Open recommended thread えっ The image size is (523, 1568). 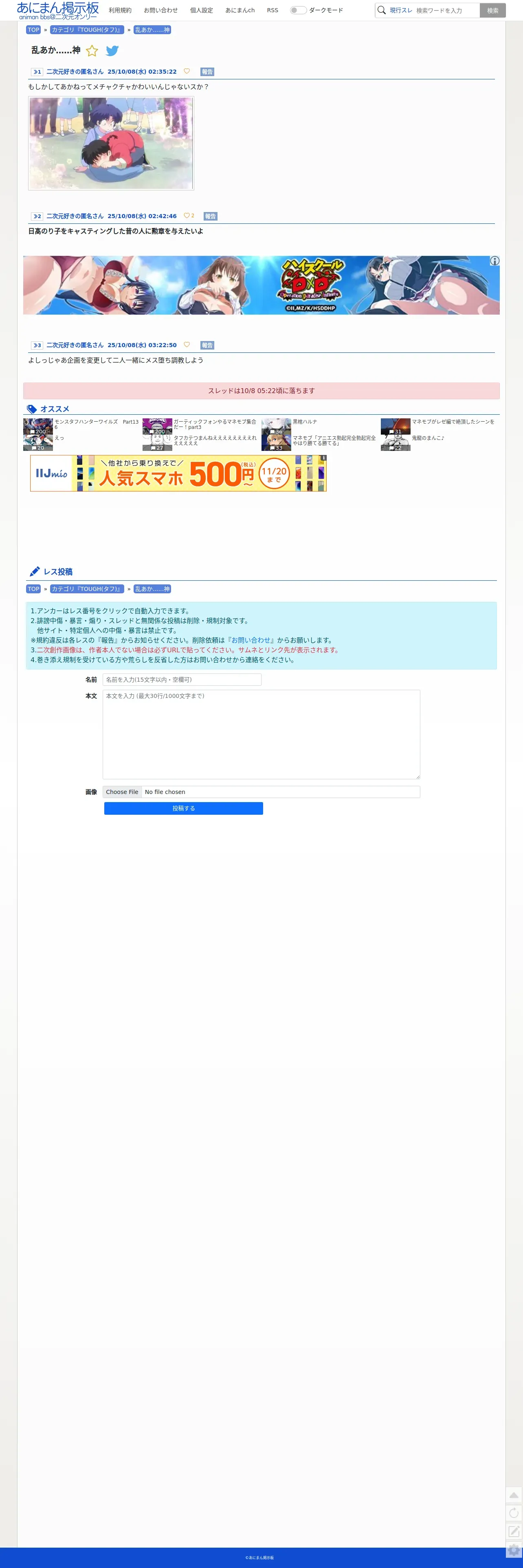[x=59, y=438]
